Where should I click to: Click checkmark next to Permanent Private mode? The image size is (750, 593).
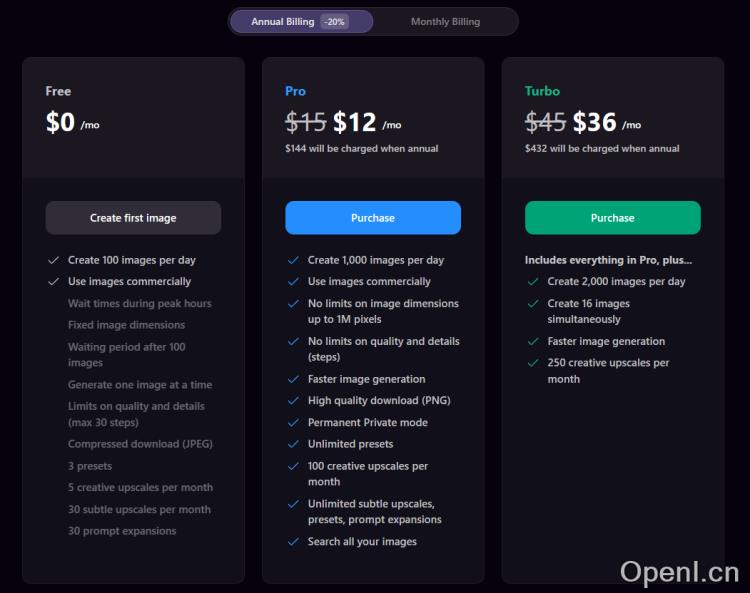(293, 423)
